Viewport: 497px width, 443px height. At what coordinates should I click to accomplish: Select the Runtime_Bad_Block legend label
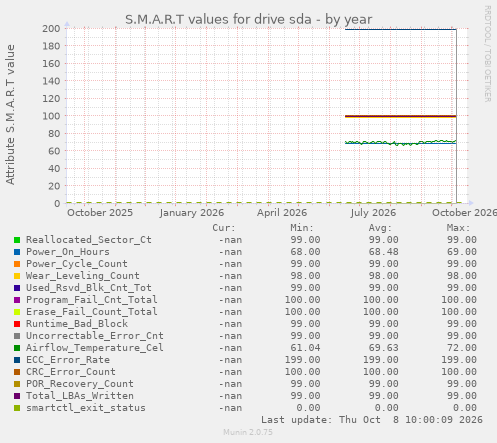point(77,324)
